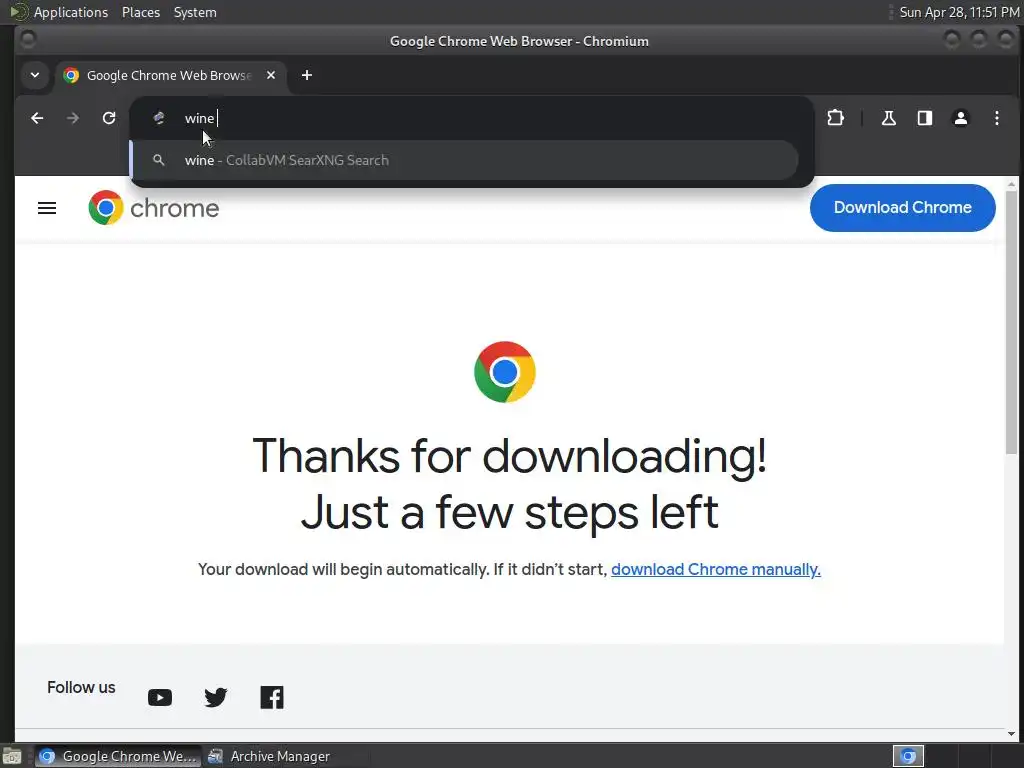Close the Google Chrome Web Browser tab

click(x=271, y=75)
